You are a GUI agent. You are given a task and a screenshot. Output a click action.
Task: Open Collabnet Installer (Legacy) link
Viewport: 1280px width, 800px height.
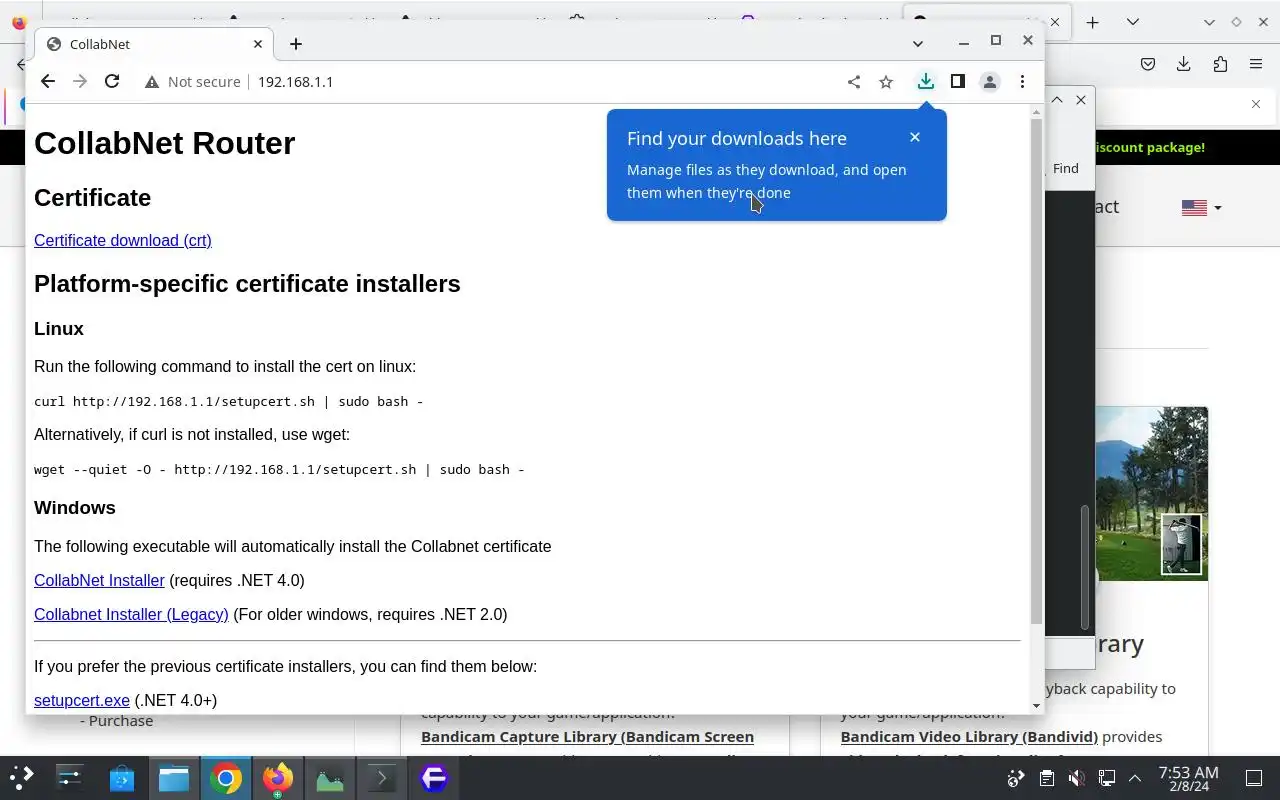131,614
